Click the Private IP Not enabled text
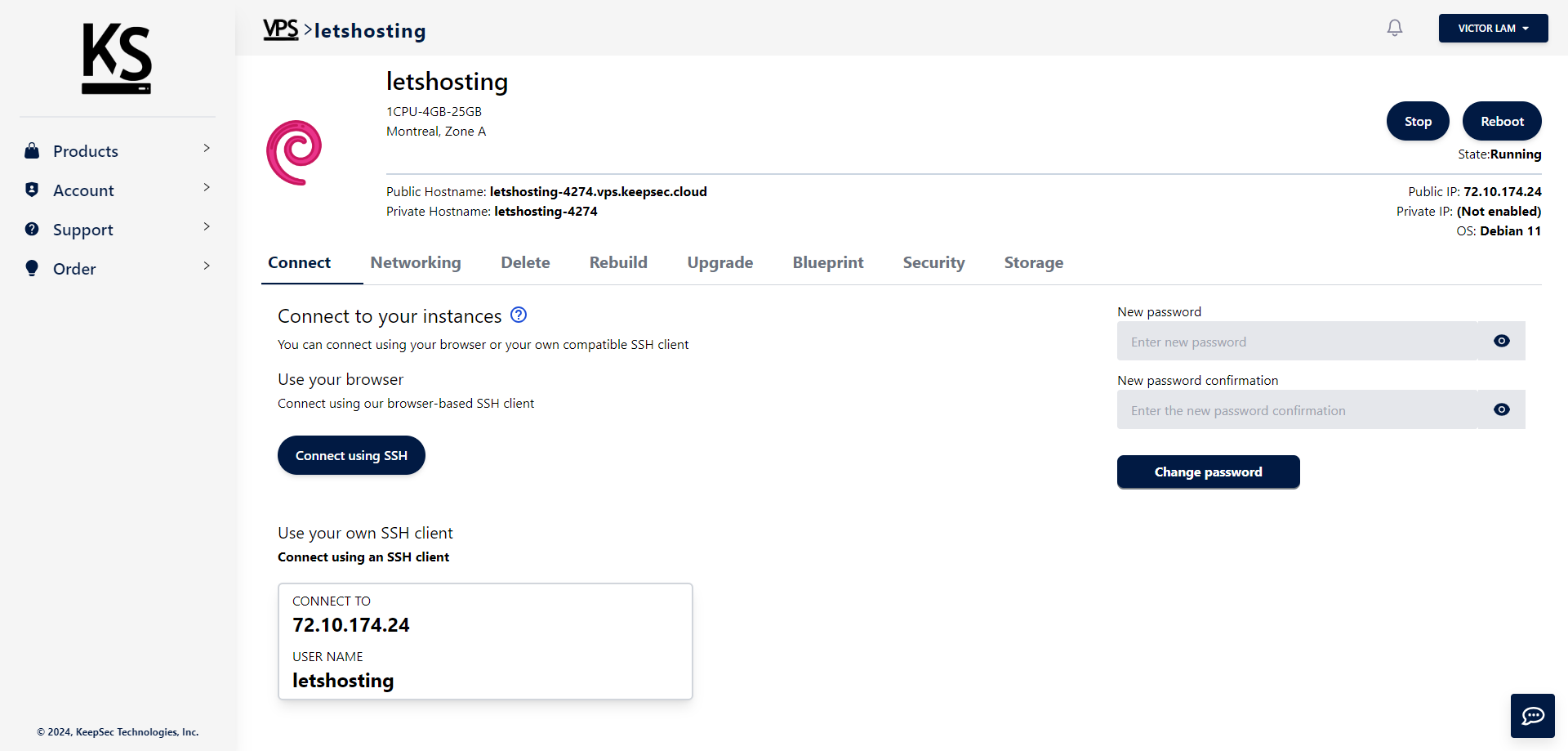The height and width of the screenshot is (751, 1568). (1468, 211)
